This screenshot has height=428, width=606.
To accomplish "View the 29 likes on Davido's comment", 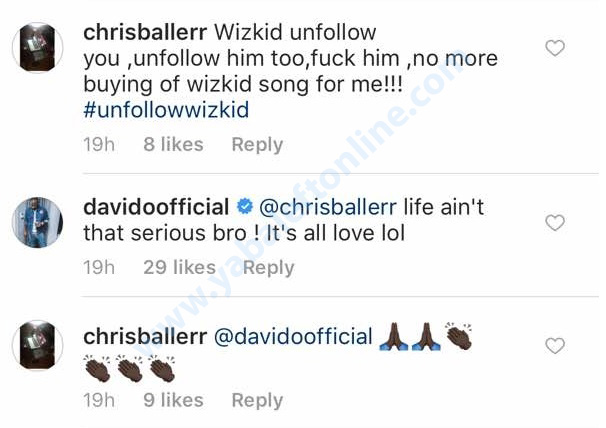I will click(x=179, y=268).
